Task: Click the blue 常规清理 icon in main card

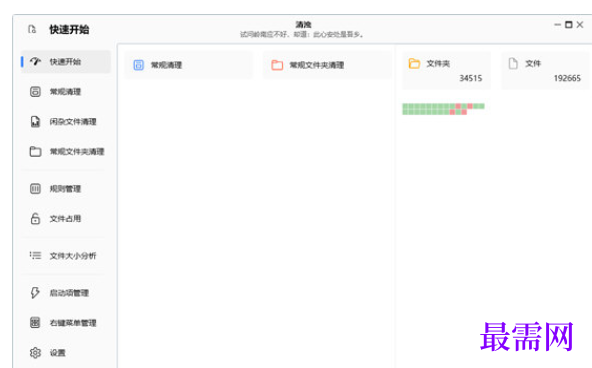Action: point(139,65)
